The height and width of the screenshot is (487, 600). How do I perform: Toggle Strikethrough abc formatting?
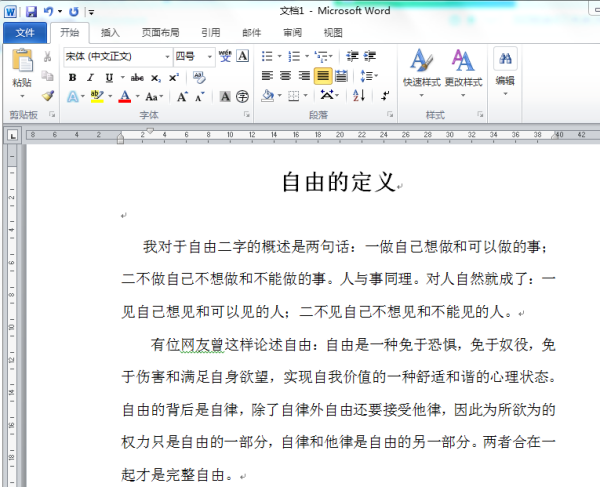(x=137, y=78)
